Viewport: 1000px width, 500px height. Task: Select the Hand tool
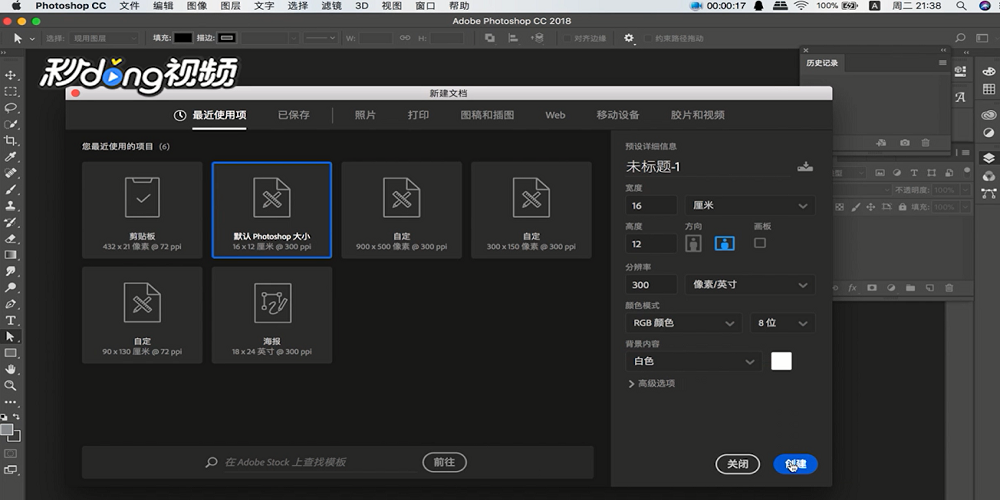(10, 369)
